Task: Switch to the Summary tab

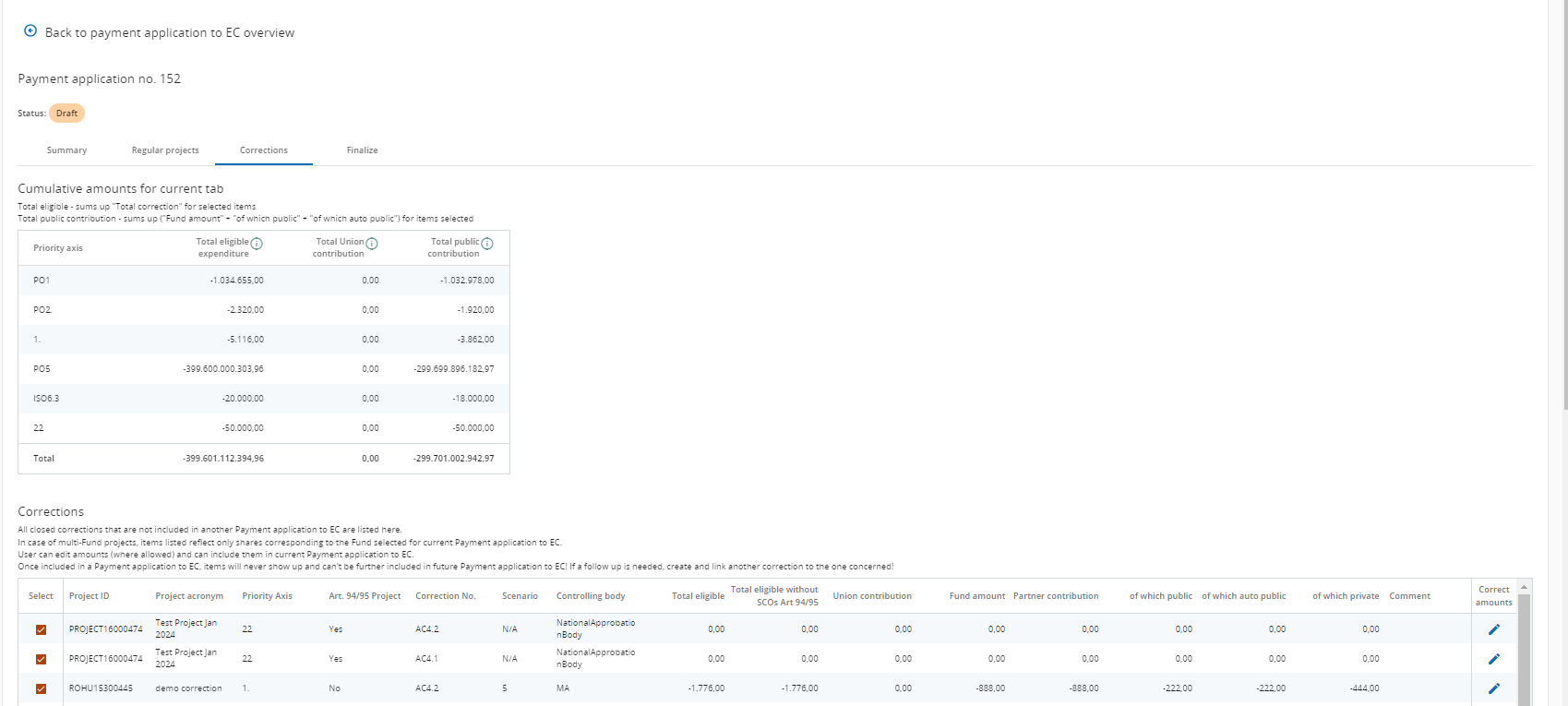Action: coord(66,150)
